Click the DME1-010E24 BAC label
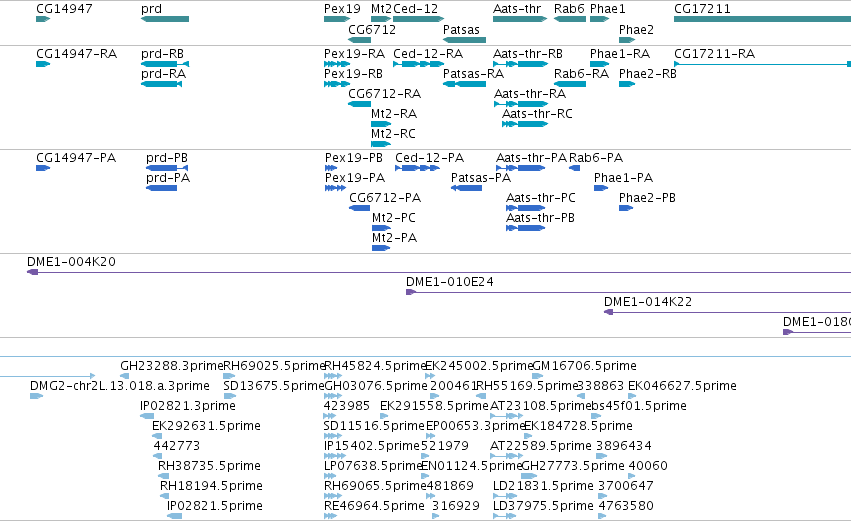The height and width of the screenshot is (521, 851). coord(450,282)
